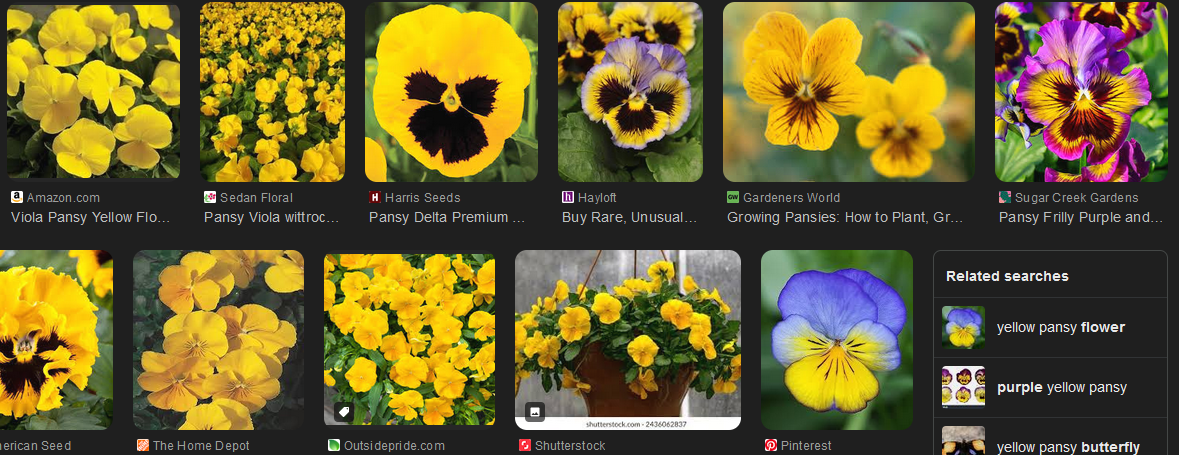
Task: Click the Gardeners World source name
Action: (x=792, y=198)
